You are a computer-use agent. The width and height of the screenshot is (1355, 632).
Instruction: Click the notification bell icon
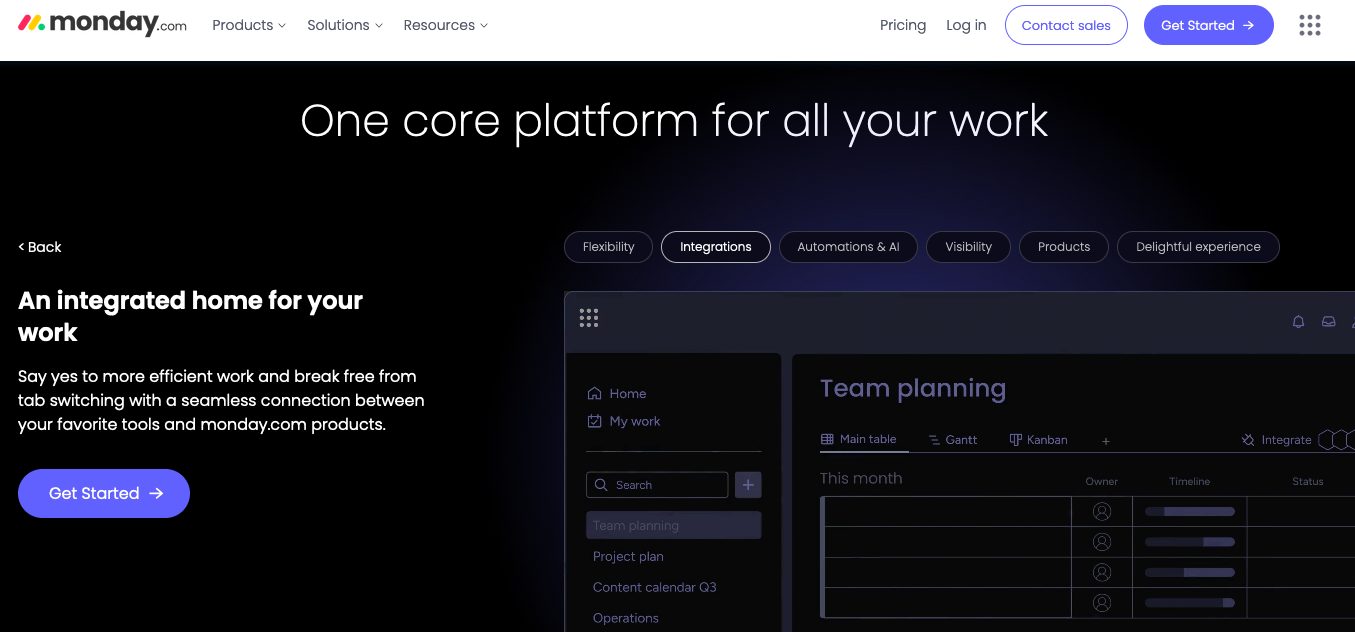(x=1298, y=322)
